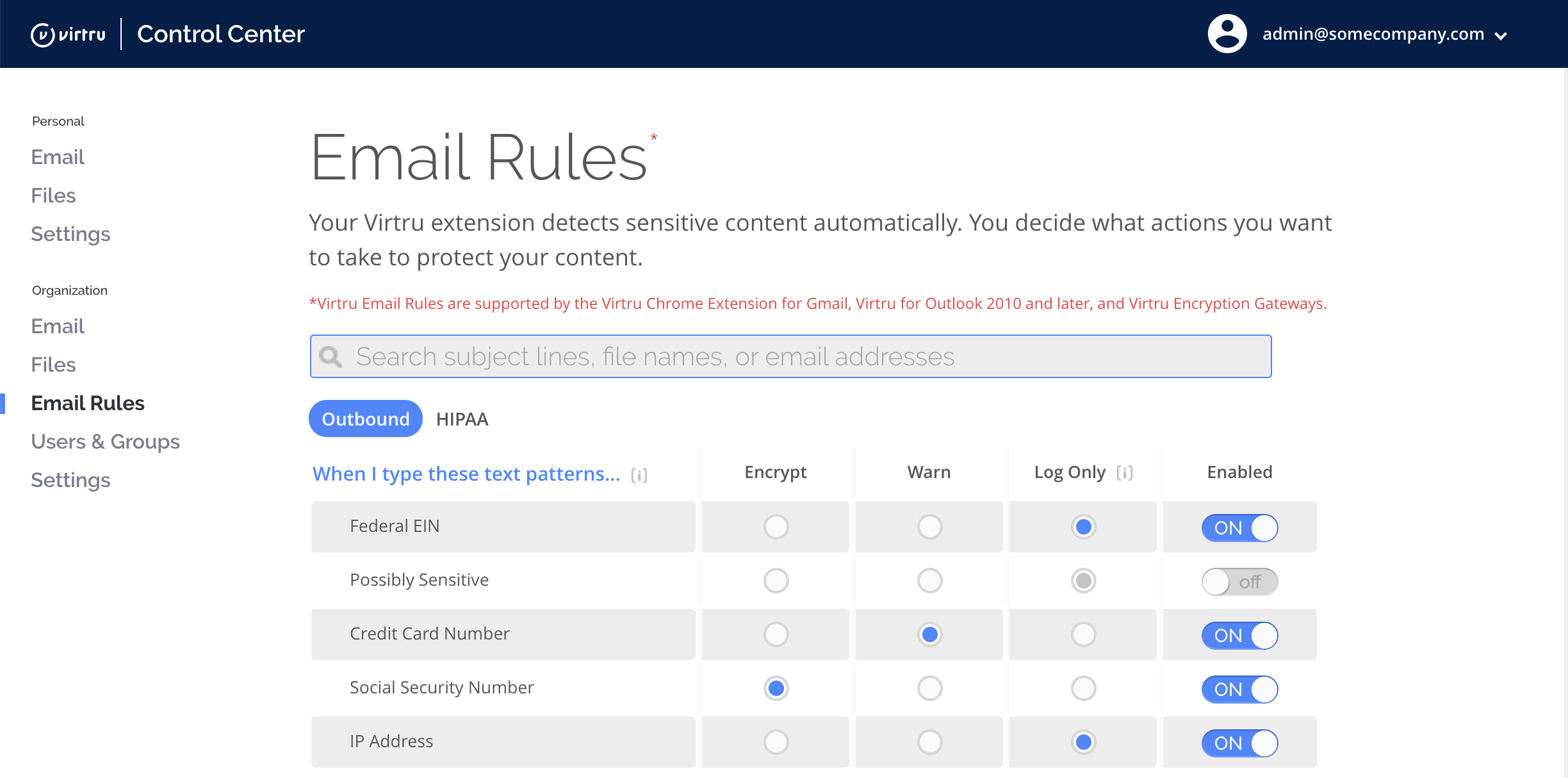
Task: Select Log Only for IP Address
Action: [x=1083, y=742]
